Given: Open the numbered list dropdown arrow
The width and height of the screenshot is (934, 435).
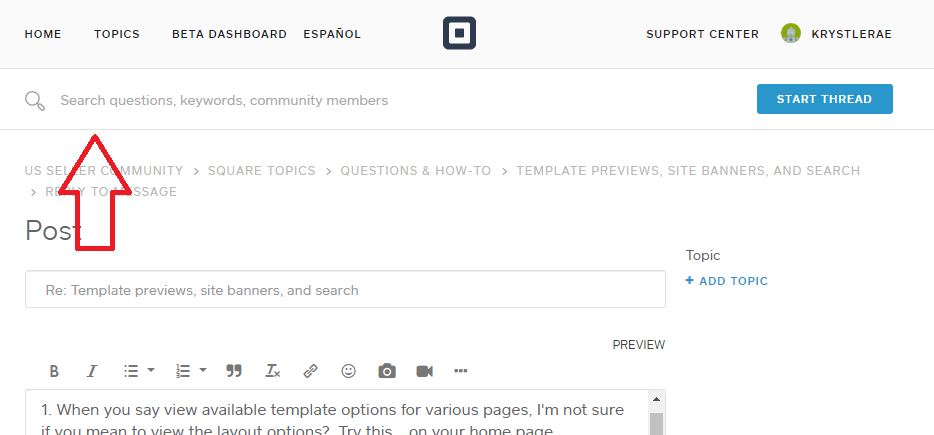Looking at the screenshot, I should click(x=203, y=371).
